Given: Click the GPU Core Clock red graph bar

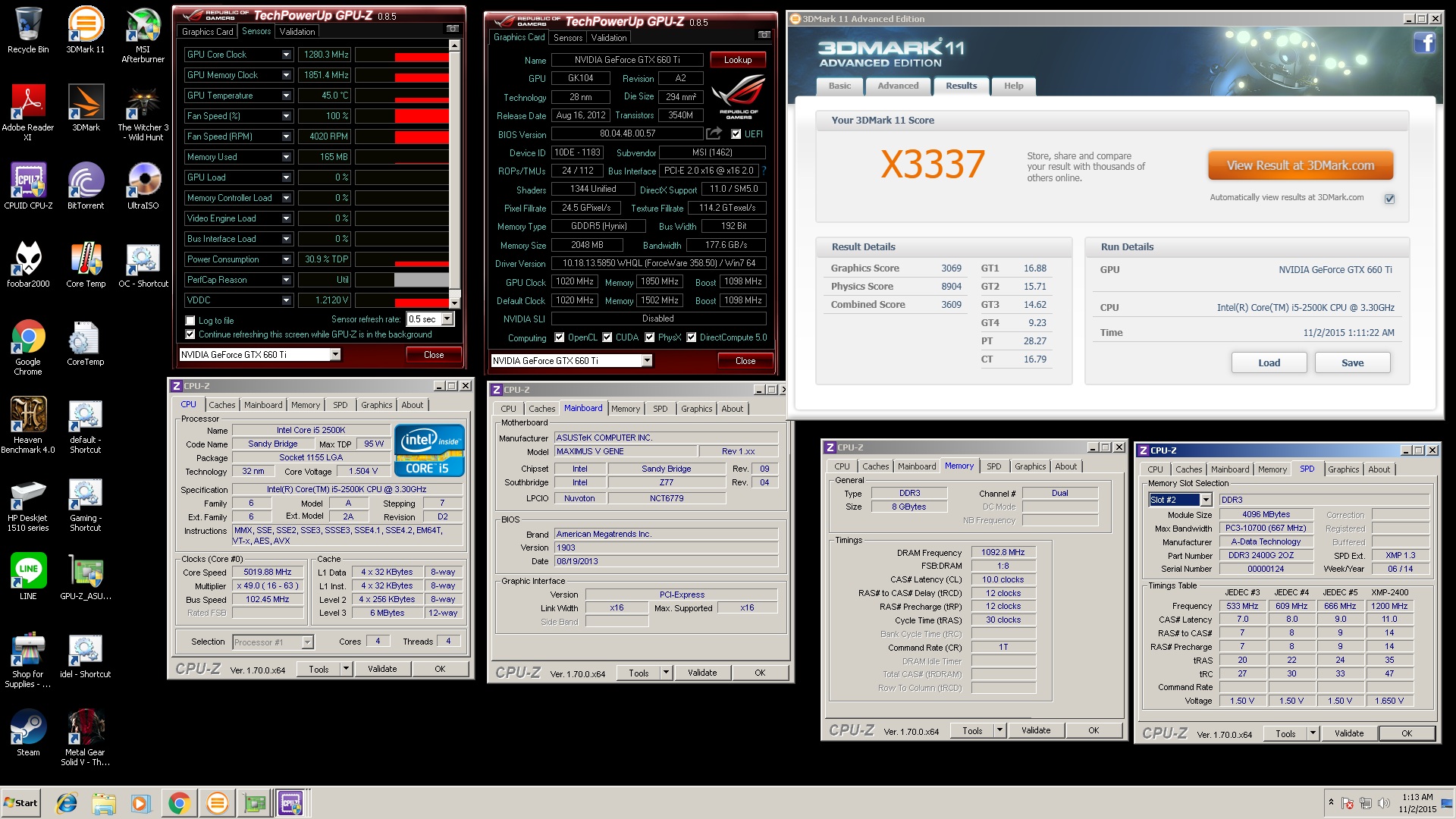Looking at the screenshot, I should click(421, 57).
